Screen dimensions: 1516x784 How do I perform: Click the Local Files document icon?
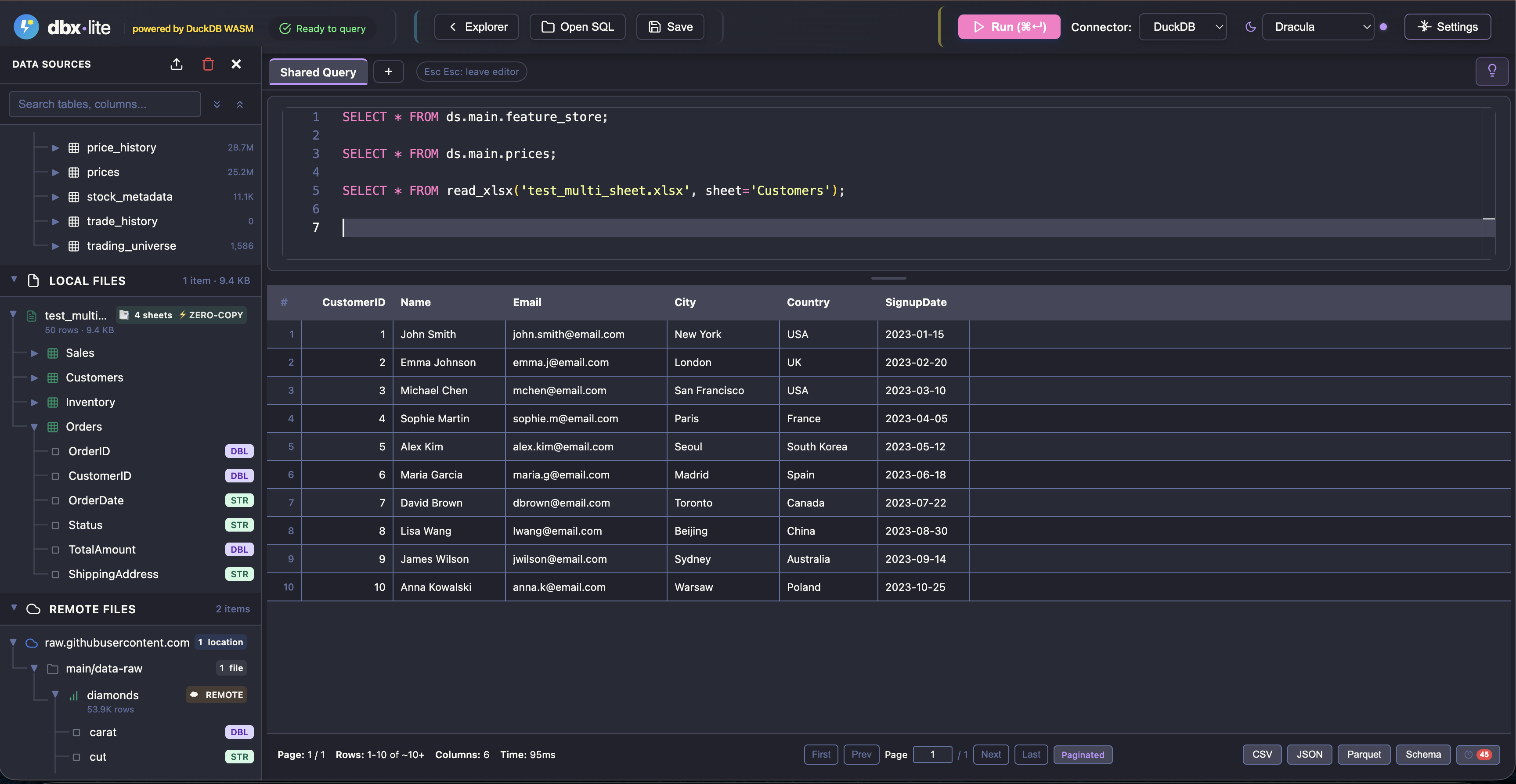click(x=33, y=281)
